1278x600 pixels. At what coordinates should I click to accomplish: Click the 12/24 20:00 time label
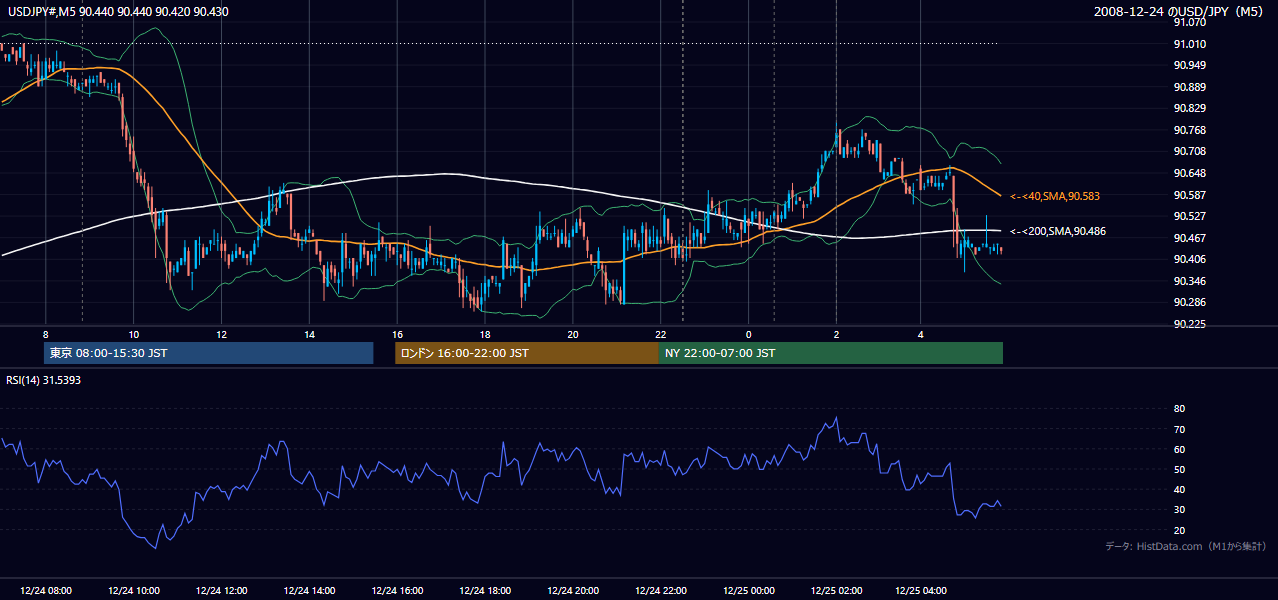[572, 590]
